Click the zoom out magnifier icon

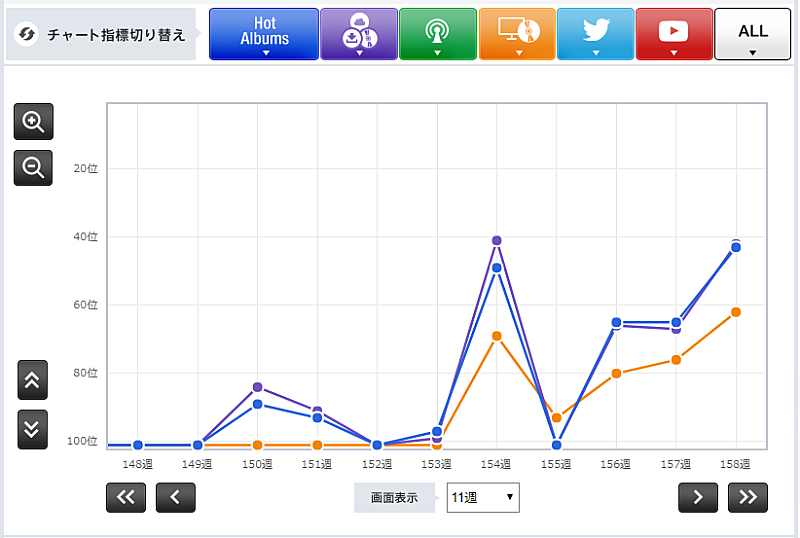pos(33,168)
